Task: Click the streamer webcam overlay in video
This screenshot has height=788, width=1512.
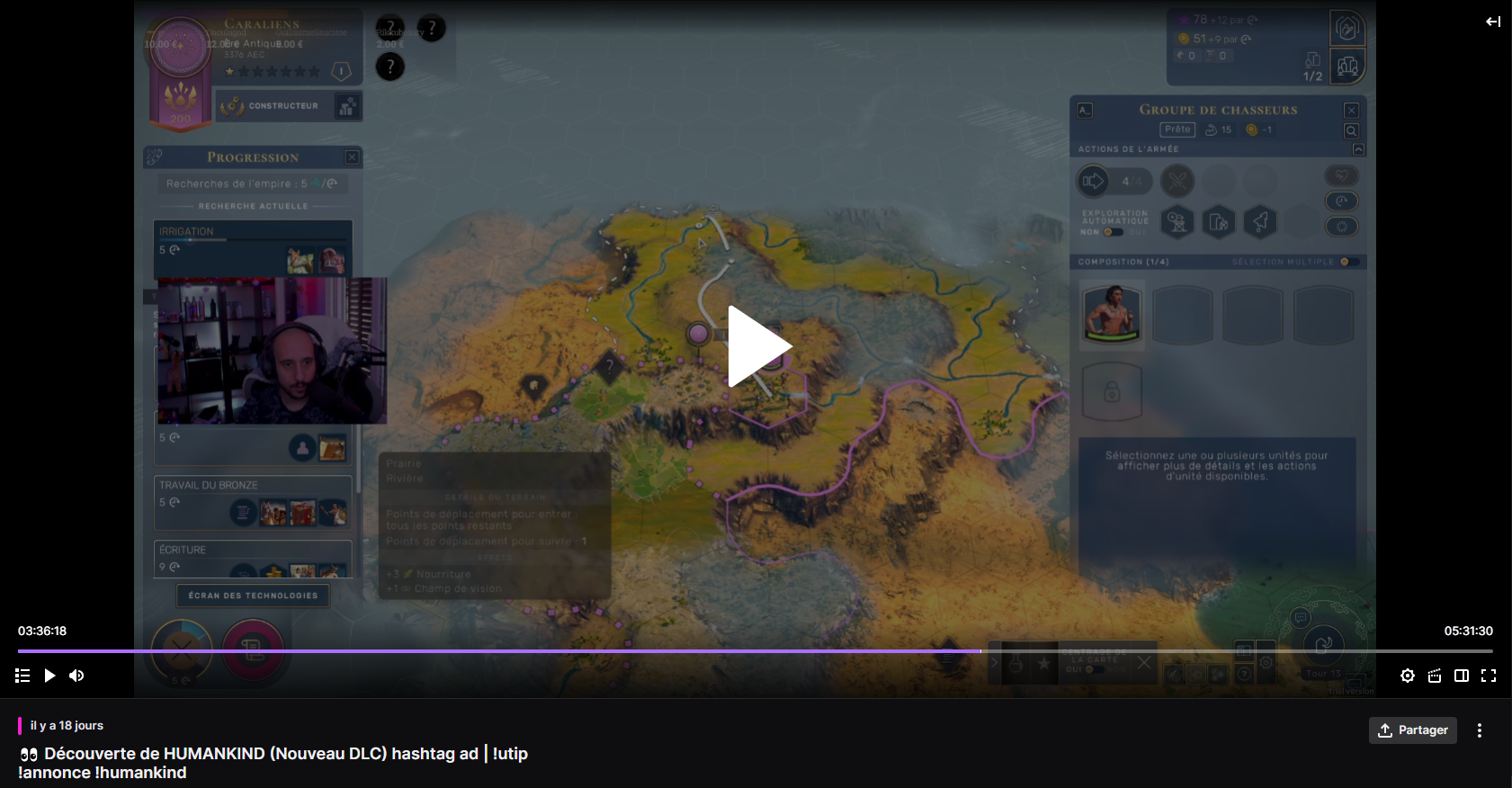Action: tap(273, 350)
